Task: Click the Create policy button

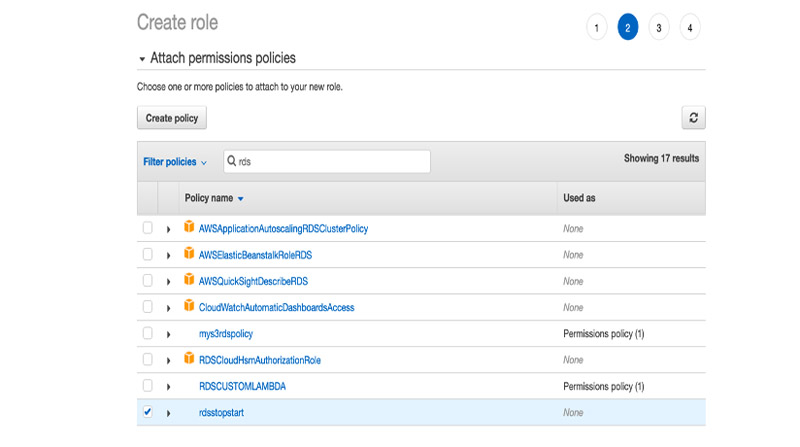Action: pos(172,118)
